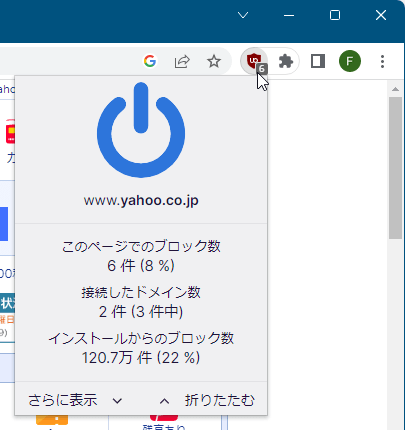Image resolution: width=405 pixels, height=430 pixels.
Task: Expand more options with さらに表示
Action: tap(75, 400)
